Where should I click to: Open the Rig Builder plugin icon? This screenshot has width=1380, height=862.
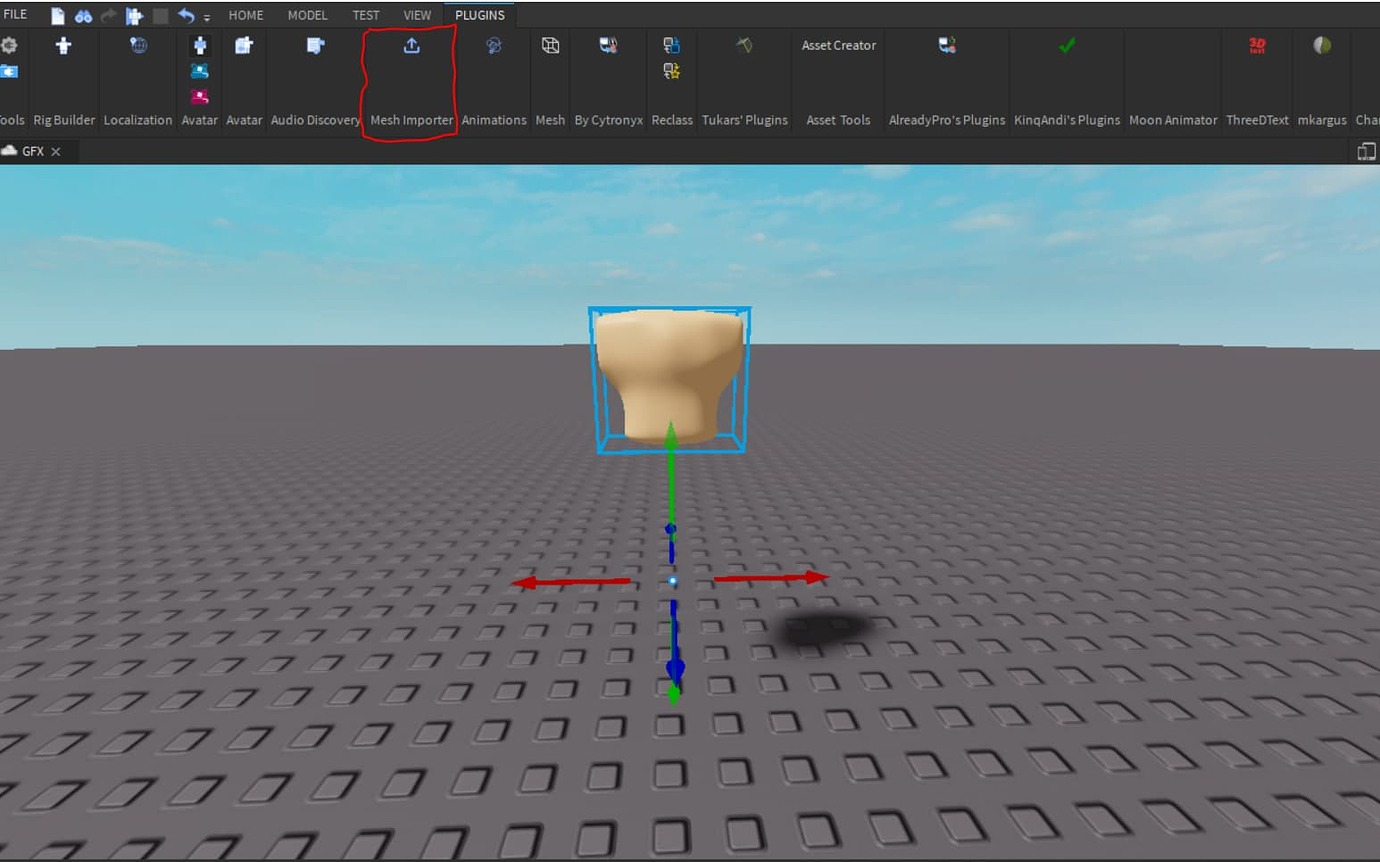point(63,45)
